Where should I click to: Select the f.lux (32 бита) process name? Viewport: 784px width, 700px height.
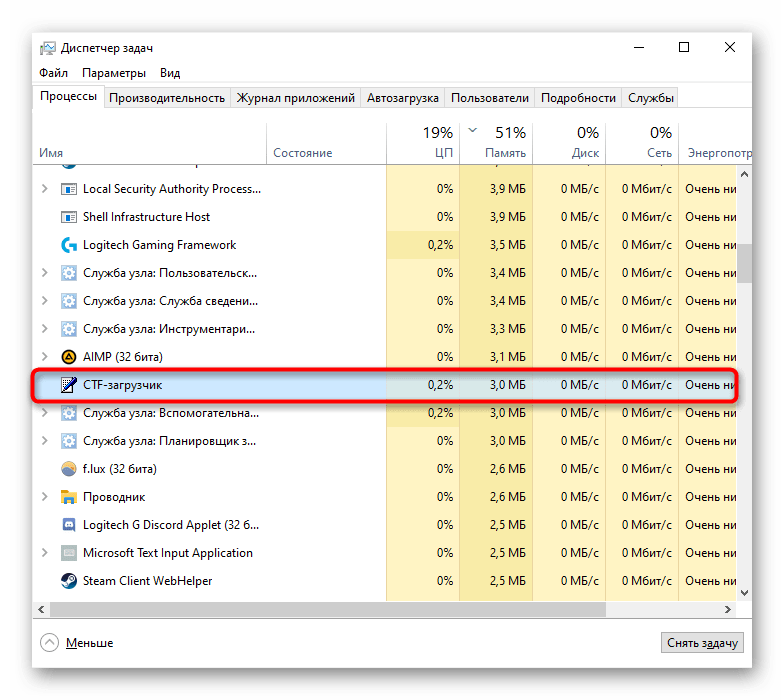click(120, 469)
